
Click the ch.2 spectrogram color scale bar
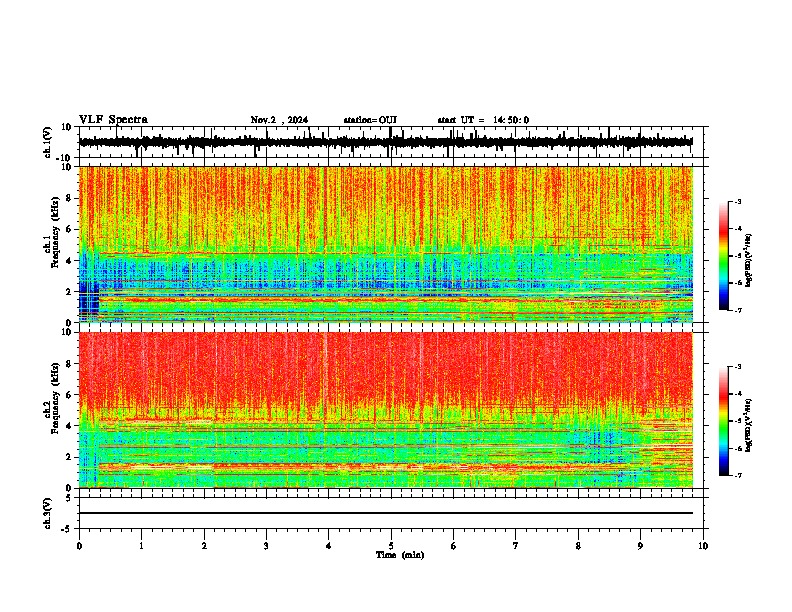[723, 421]
